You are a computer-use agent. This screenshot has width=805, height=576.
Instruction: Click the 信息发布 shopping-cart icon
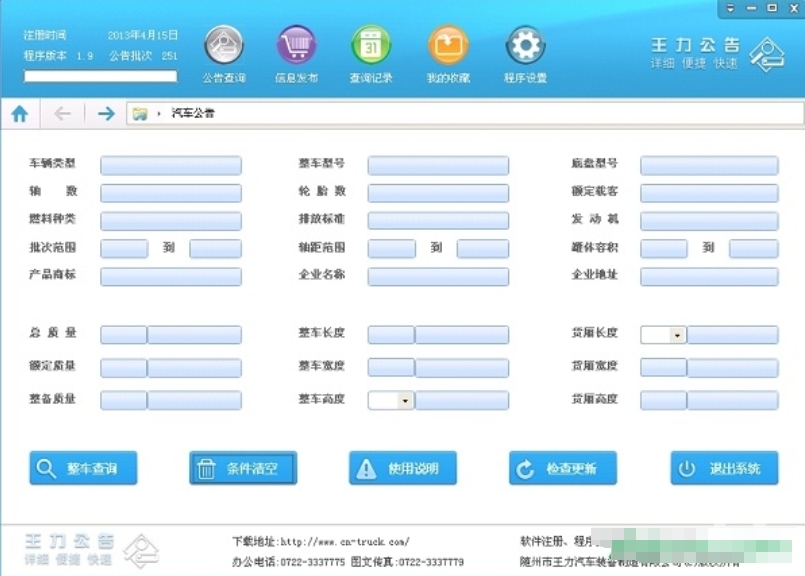296,44
